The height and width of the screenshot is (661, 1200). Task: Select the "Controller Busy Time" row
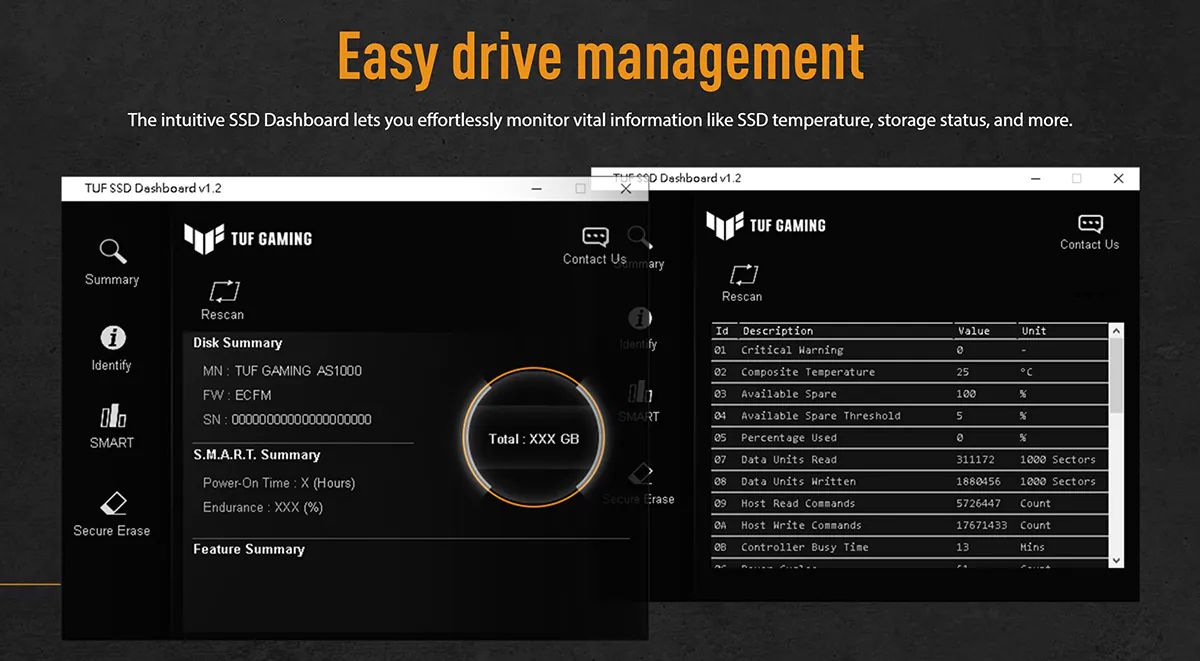pyautogui.click(x=910, y=548)
